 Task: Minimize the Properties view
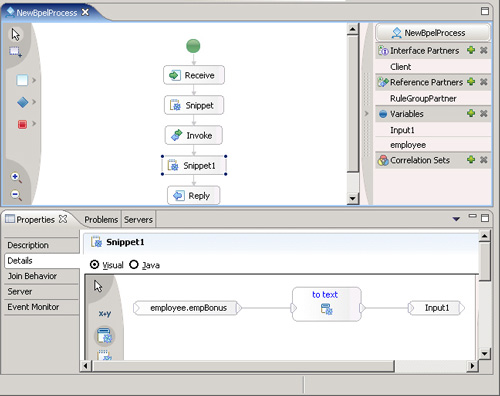473,216
